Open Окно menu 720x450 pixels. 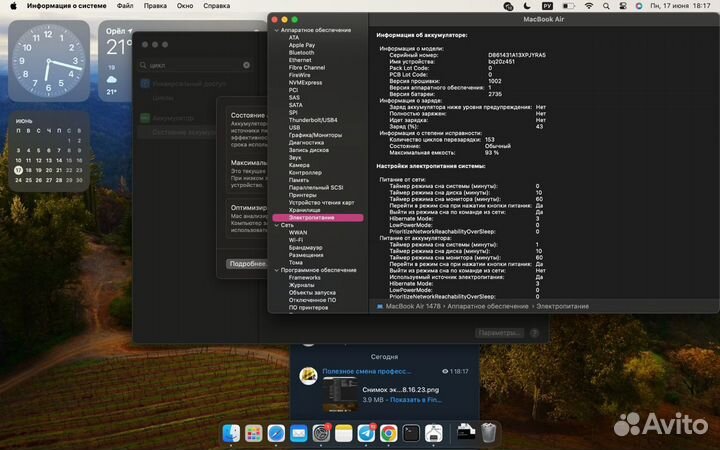(185, 6)
